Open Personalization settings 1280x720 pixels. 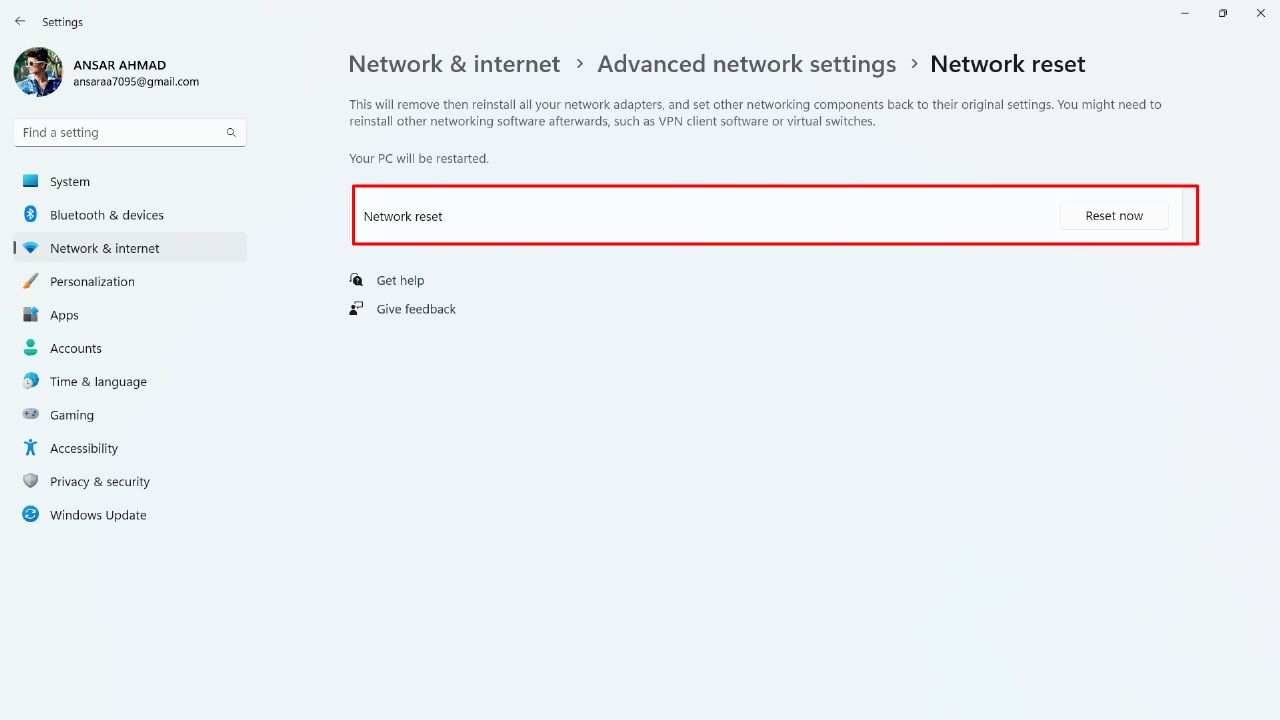(30, 281)
